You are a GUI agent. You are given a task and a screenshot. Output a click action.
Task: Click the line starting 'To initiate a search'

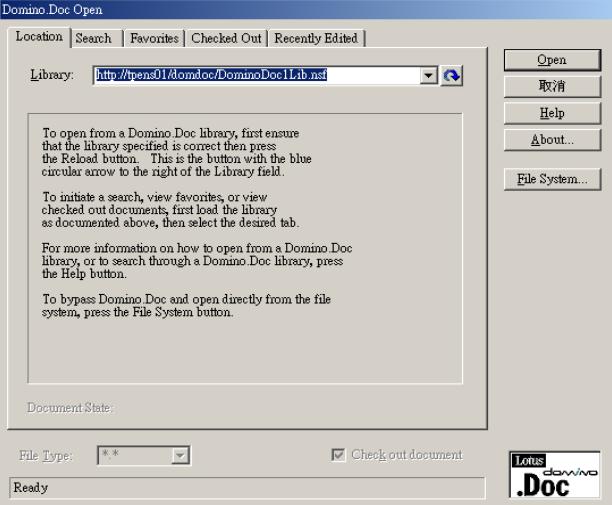[155, 197]
